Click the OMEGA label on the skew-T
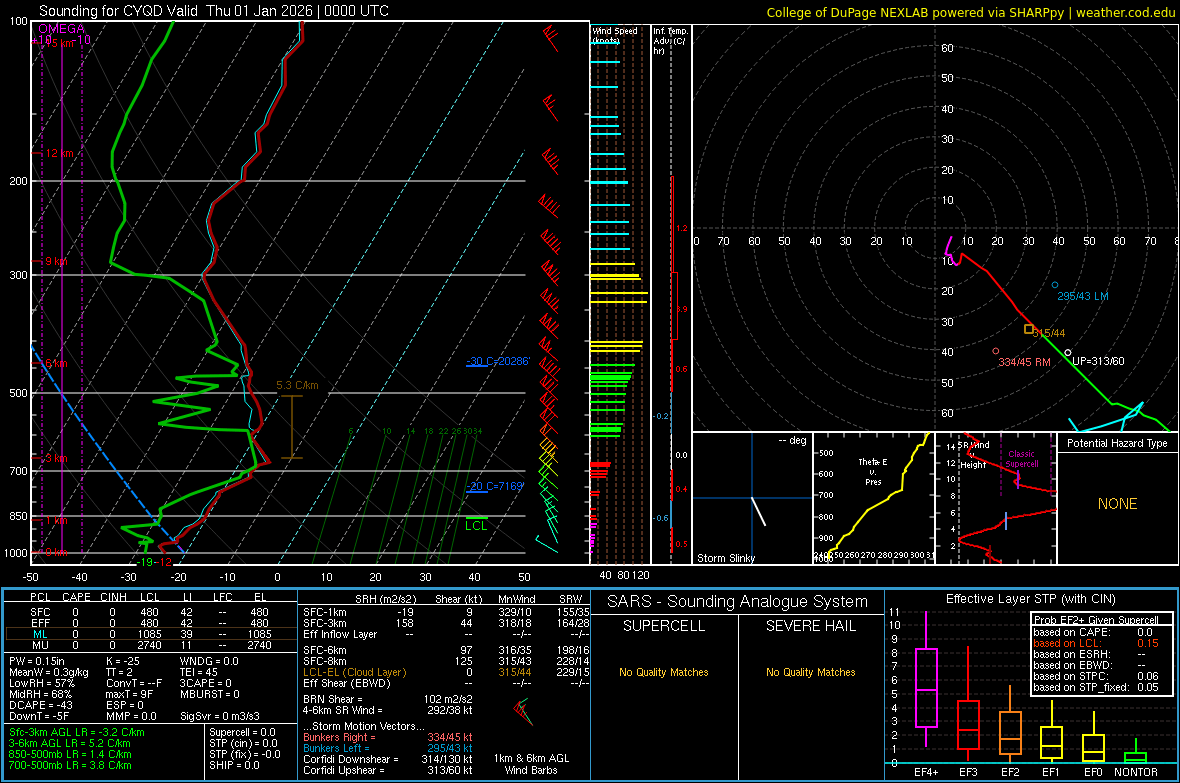This screenshot has width=1180, height=783. coord(61,29)
